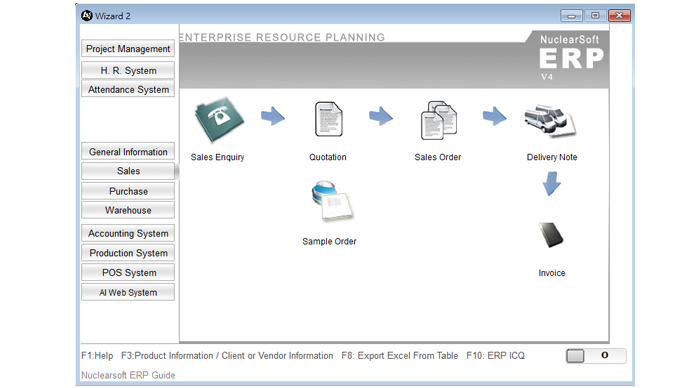700x388 pixels.
Task: Click the Nuclearsoft ERP Guide link
Action: (128, 375)
